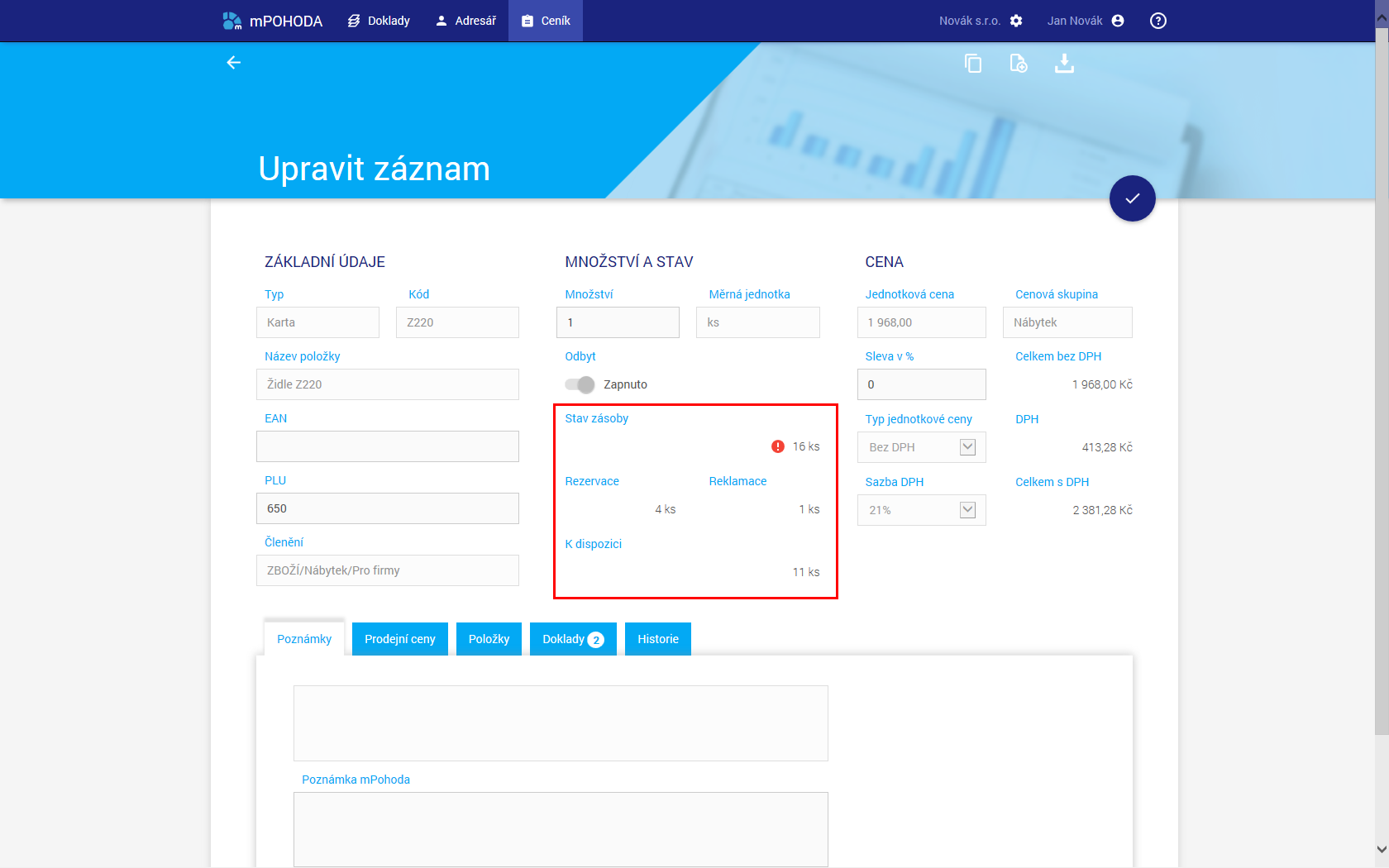
Task: Open the Doklady menu in top bar
Action: (379, 21)
